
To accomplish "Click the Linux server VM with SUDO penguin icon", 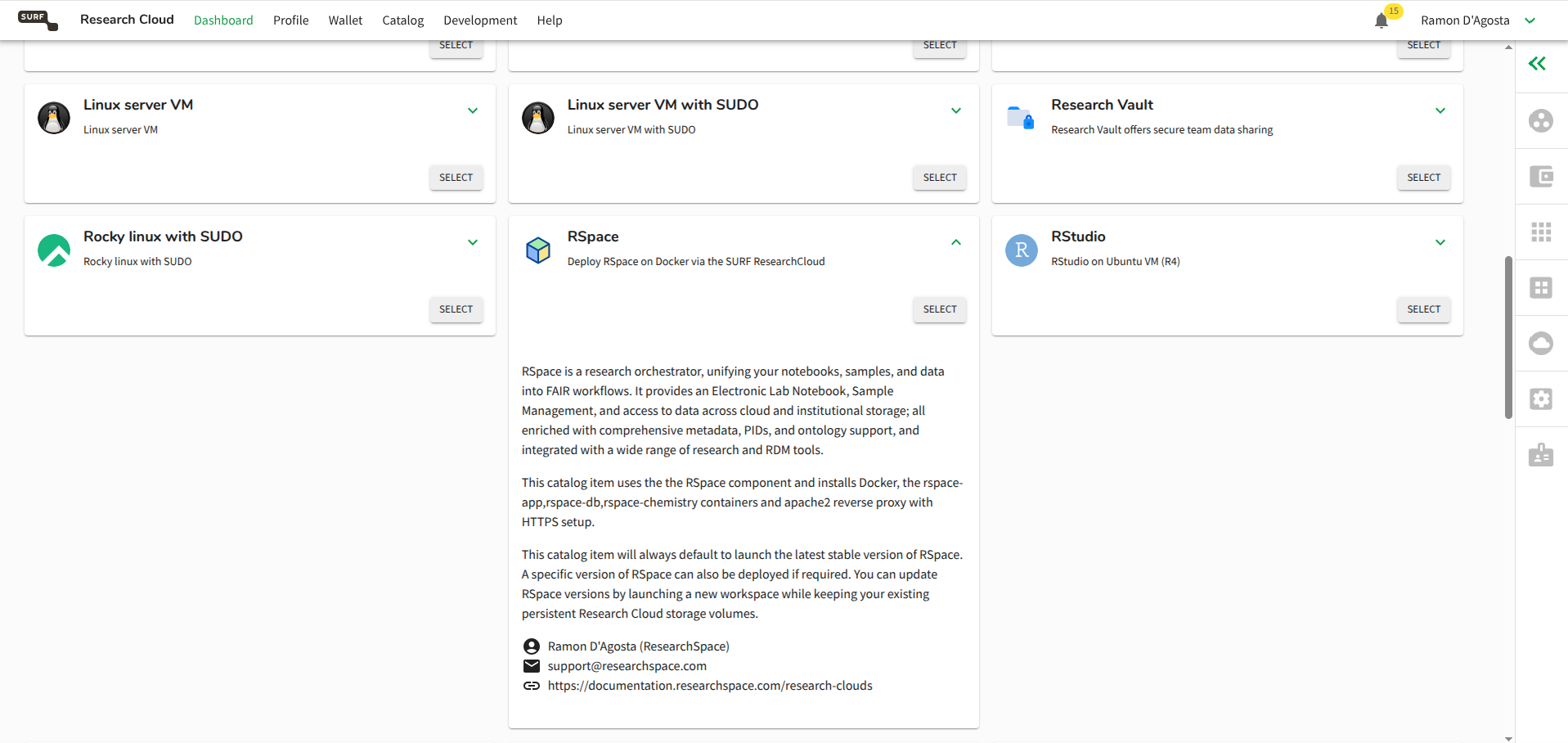I will [x=538, y=118].
